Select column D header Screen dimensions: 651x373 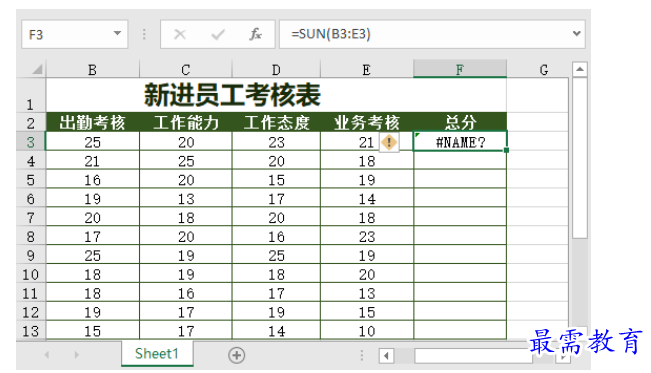(x=276, y=69)
